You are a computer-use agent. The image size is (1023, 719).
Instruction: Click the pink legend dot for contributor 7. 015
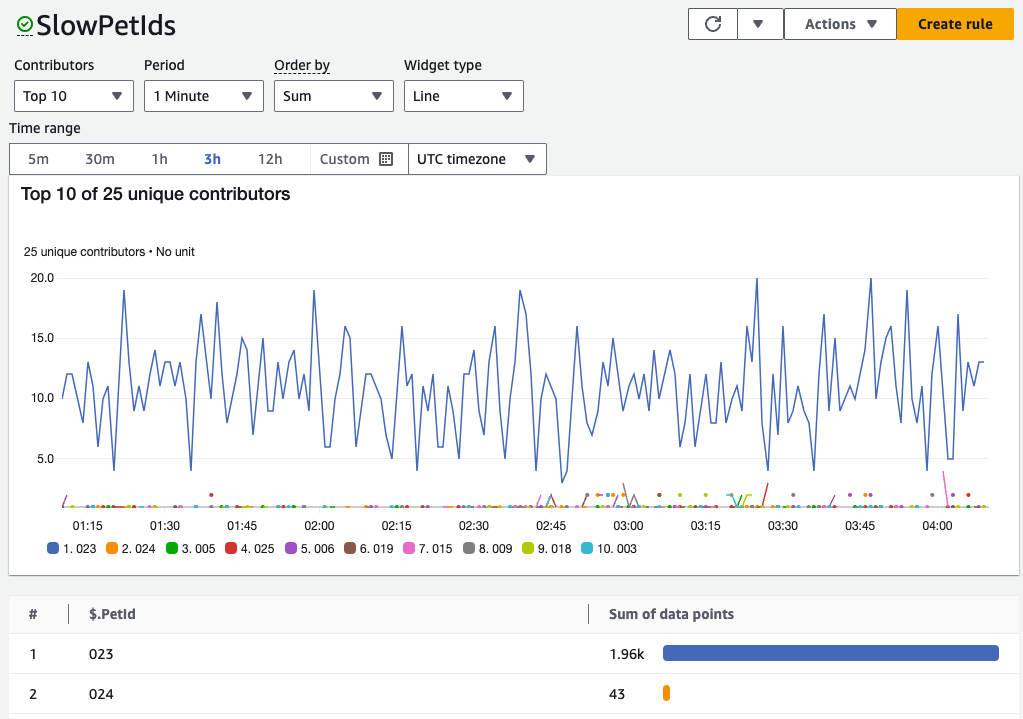tap(407, 548)
